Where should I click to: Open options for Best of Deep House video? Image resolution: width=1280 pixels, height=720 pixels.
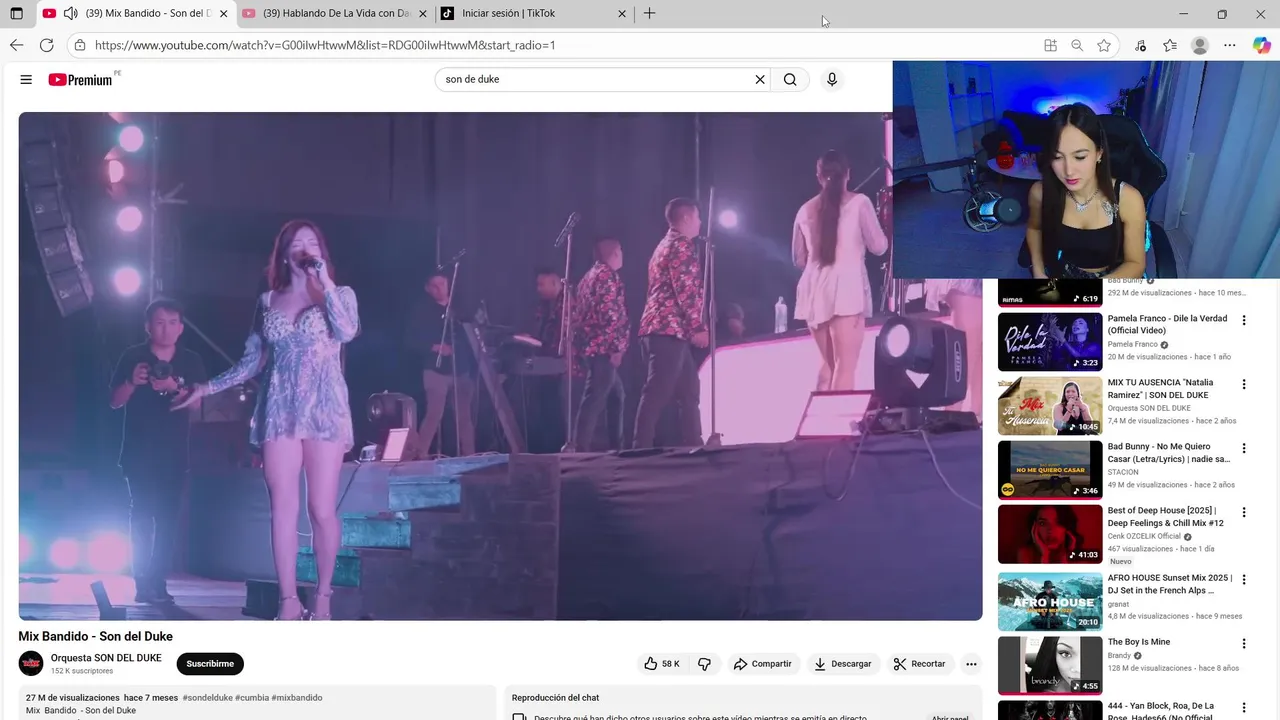pyautogui.click(x=1244, y=512)
